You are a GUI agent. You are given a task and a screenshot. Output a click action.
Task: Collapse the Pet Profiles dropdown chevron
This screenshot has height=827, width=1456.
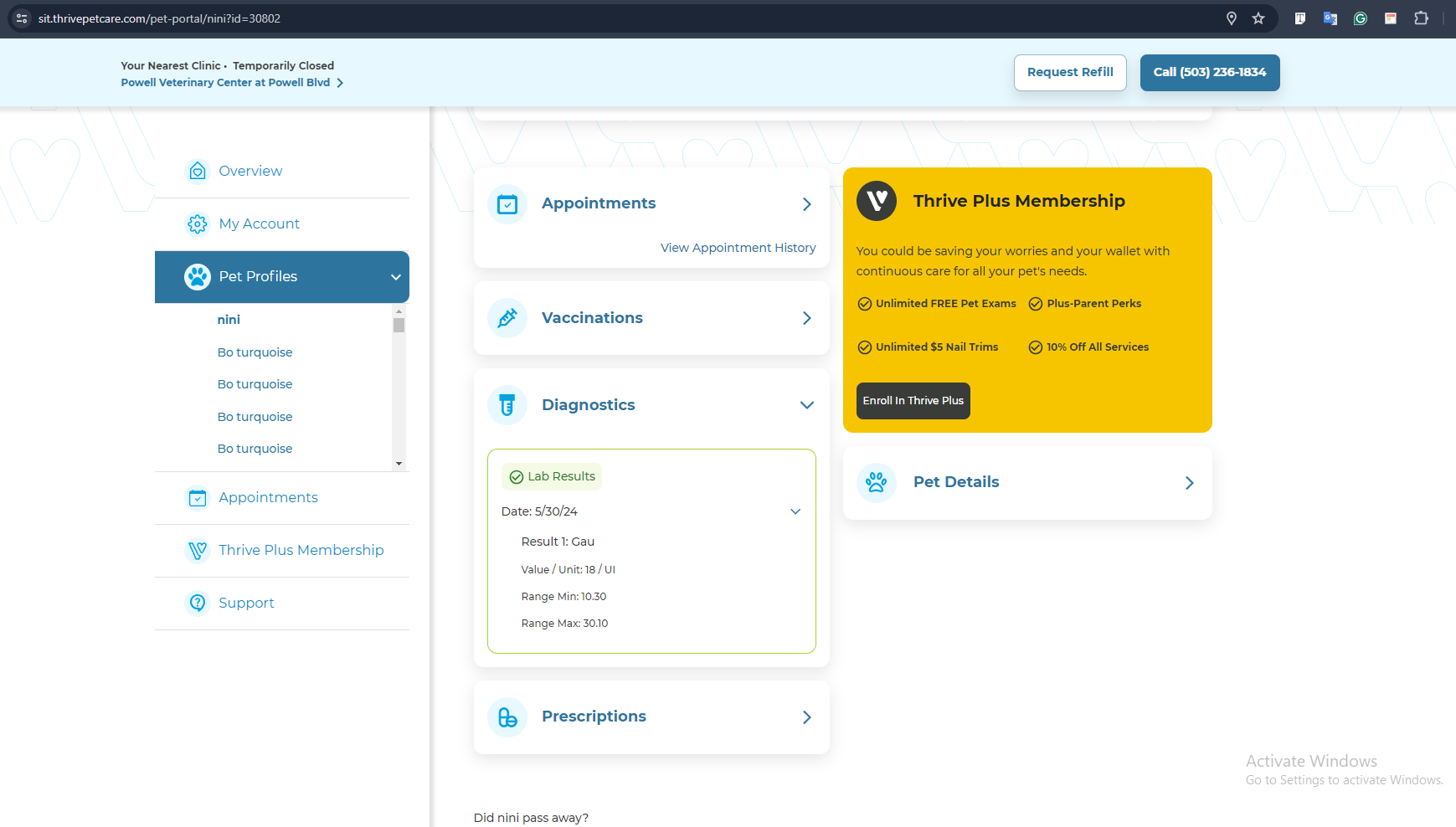(x=396, y=277)
